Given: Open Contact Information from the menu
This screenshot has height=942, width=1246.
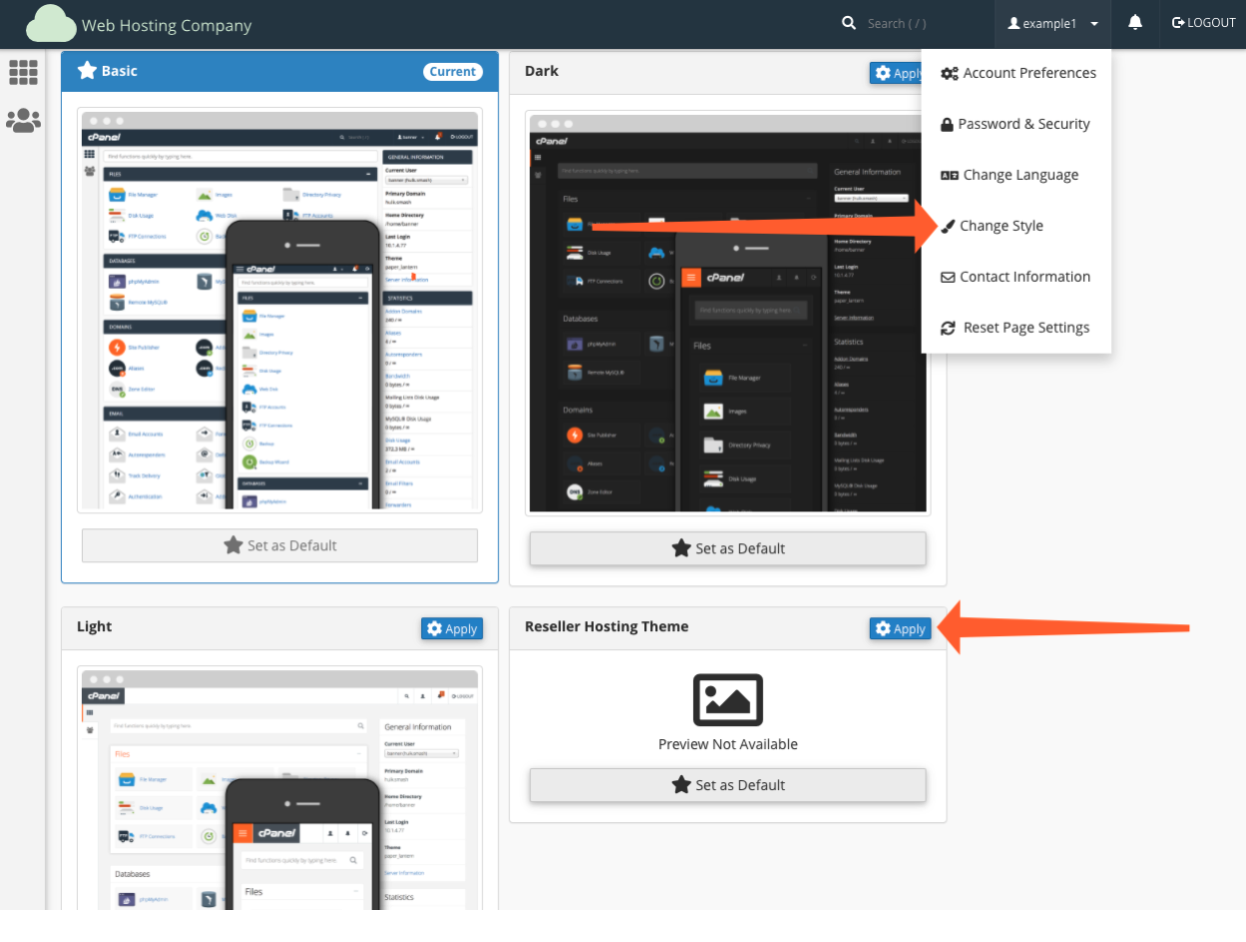Looking at the screenshot, I should [x=1015, y=277].
